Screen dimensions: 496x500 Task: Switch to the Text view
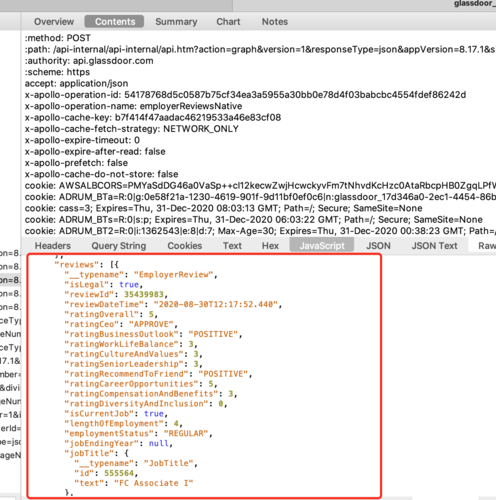click(x=232, y=246)
